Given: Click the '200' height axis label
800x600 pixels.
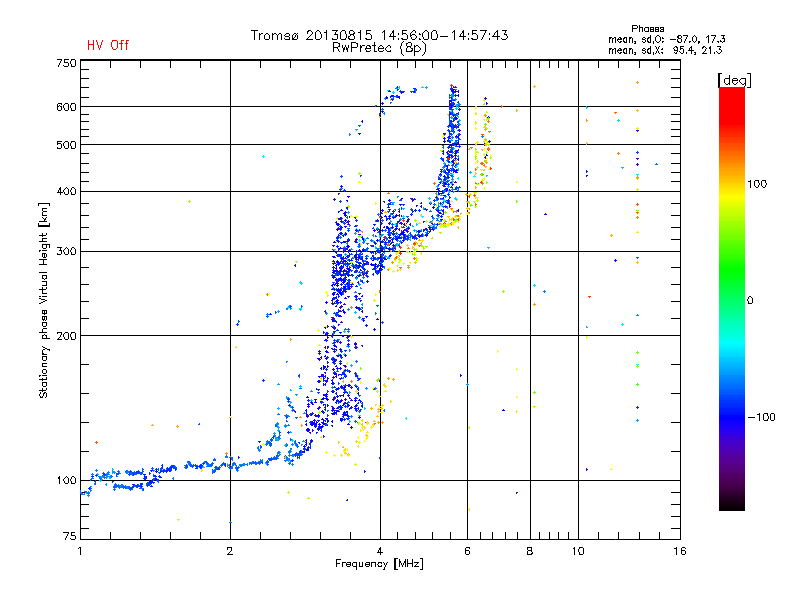Looking at the screenshot, I should [66, 336].
